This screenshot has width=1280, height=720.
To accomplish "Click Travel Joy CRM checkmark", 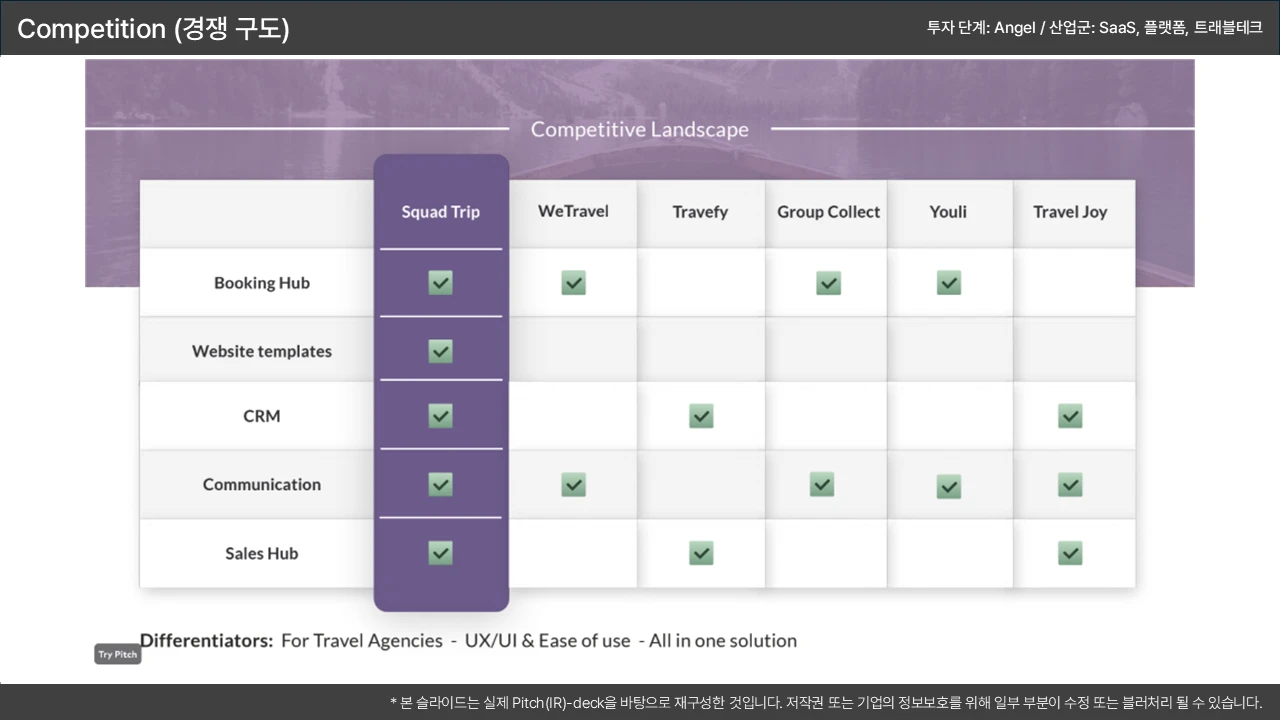I will [1070, 416].
